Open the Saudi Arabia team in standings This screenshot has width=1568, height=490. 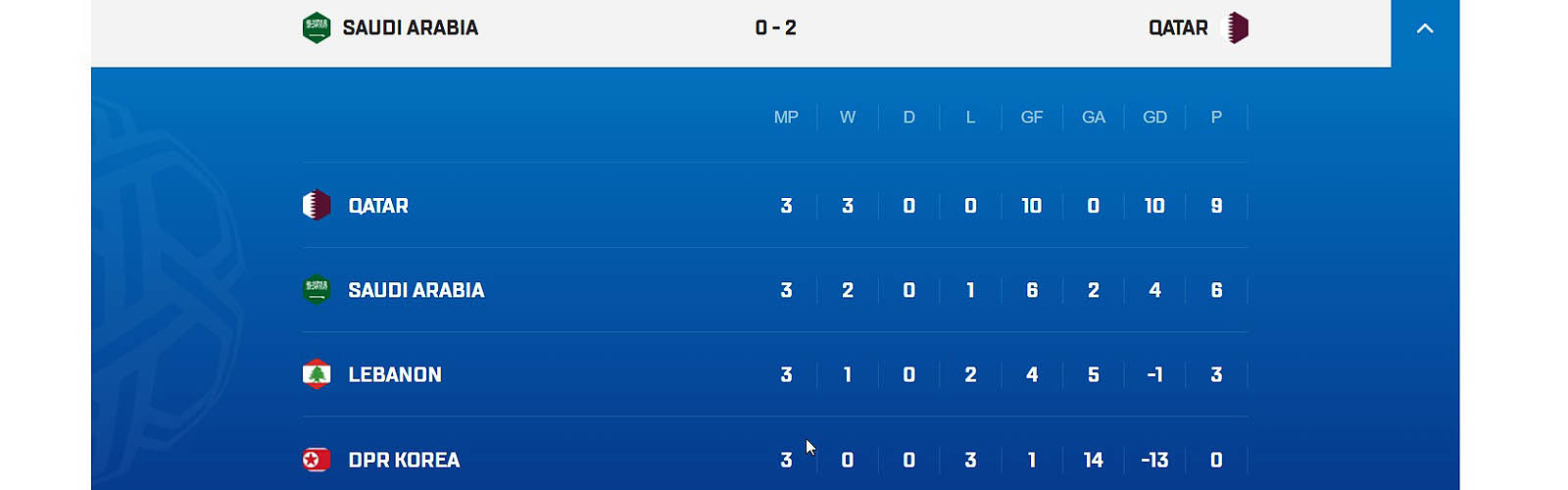coord(416,290)
